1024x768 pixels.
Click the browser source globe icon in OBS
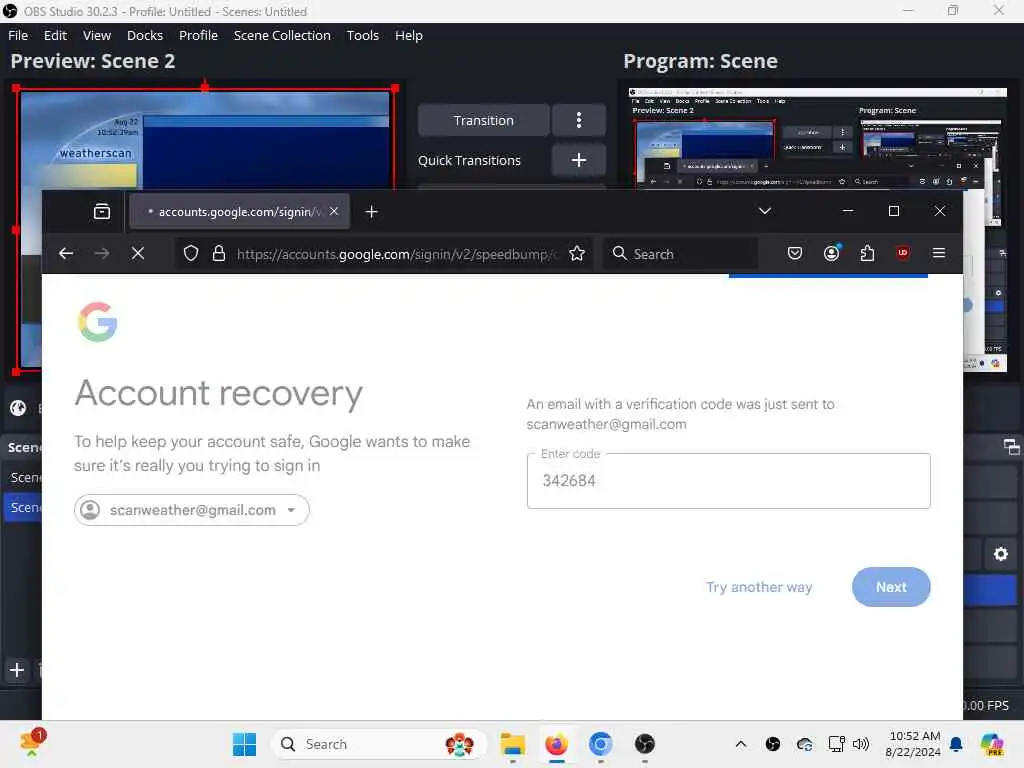click(18, 408)
